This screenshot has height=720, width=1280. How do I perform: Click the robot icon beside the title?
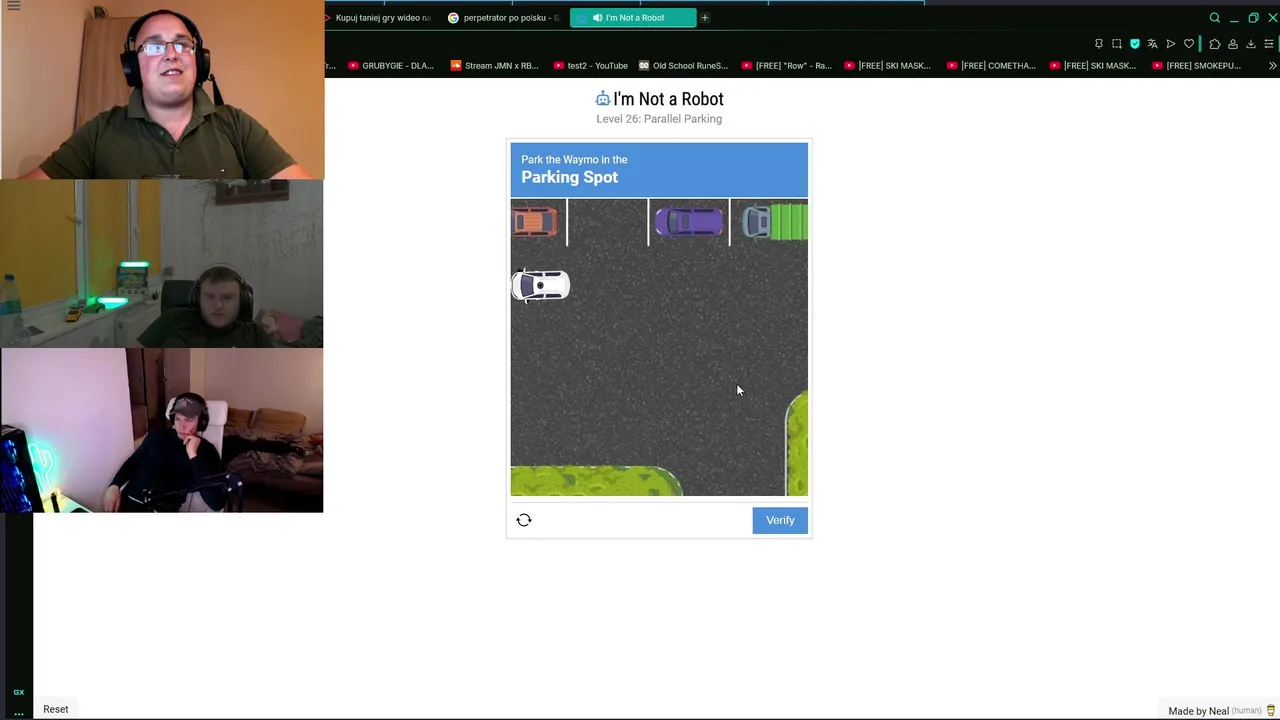[x=603, y=99]
